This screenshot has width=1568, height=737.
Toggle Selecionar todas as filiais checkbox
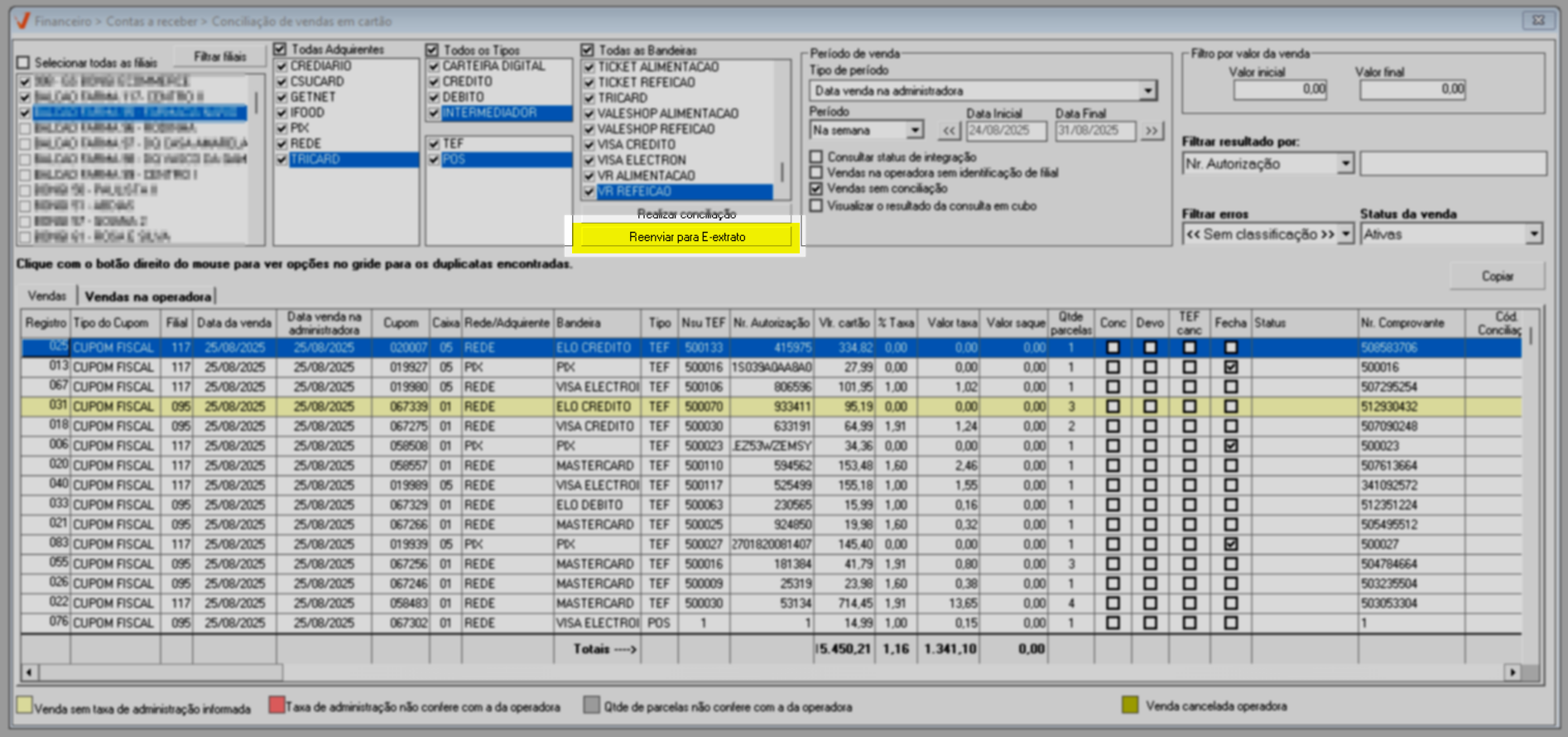pyautogui.click(x=24, y=63)
